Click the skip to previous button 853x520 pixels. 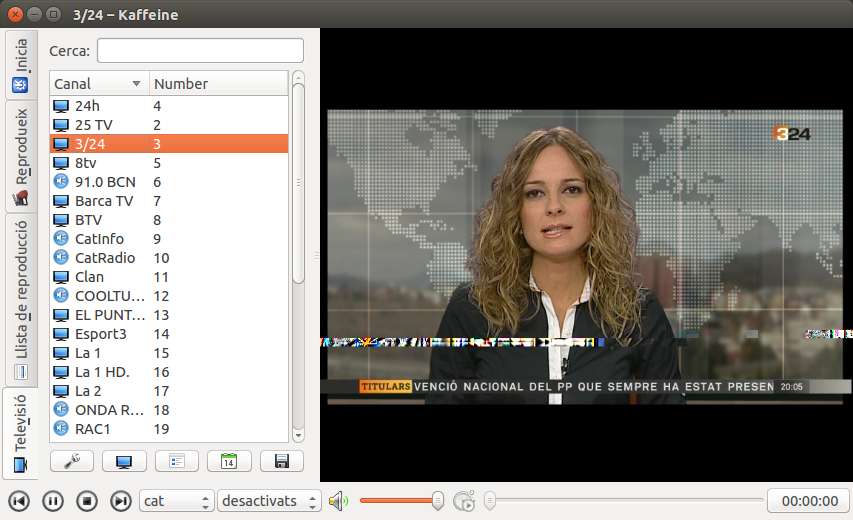pyautogui.click(x=18, y=501)
